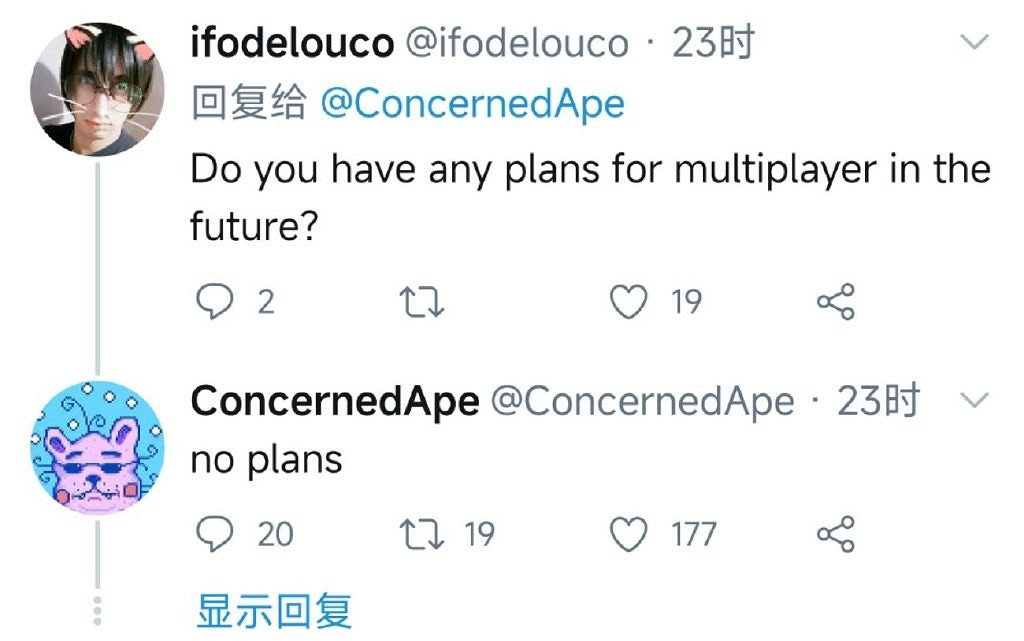
Task: Open ConcernedApe's pixel cat avatar
Action: pyautogui.click(x=96, y=447)
